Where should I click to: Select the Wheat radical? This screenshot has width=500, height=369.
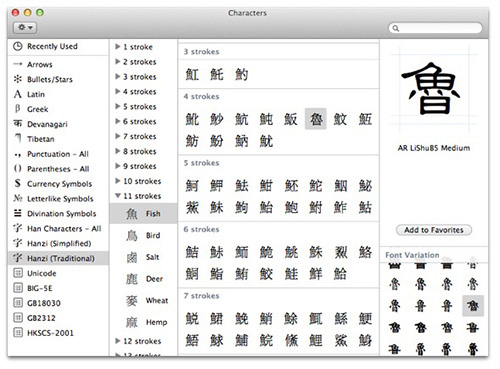click(x=143, y=300)
